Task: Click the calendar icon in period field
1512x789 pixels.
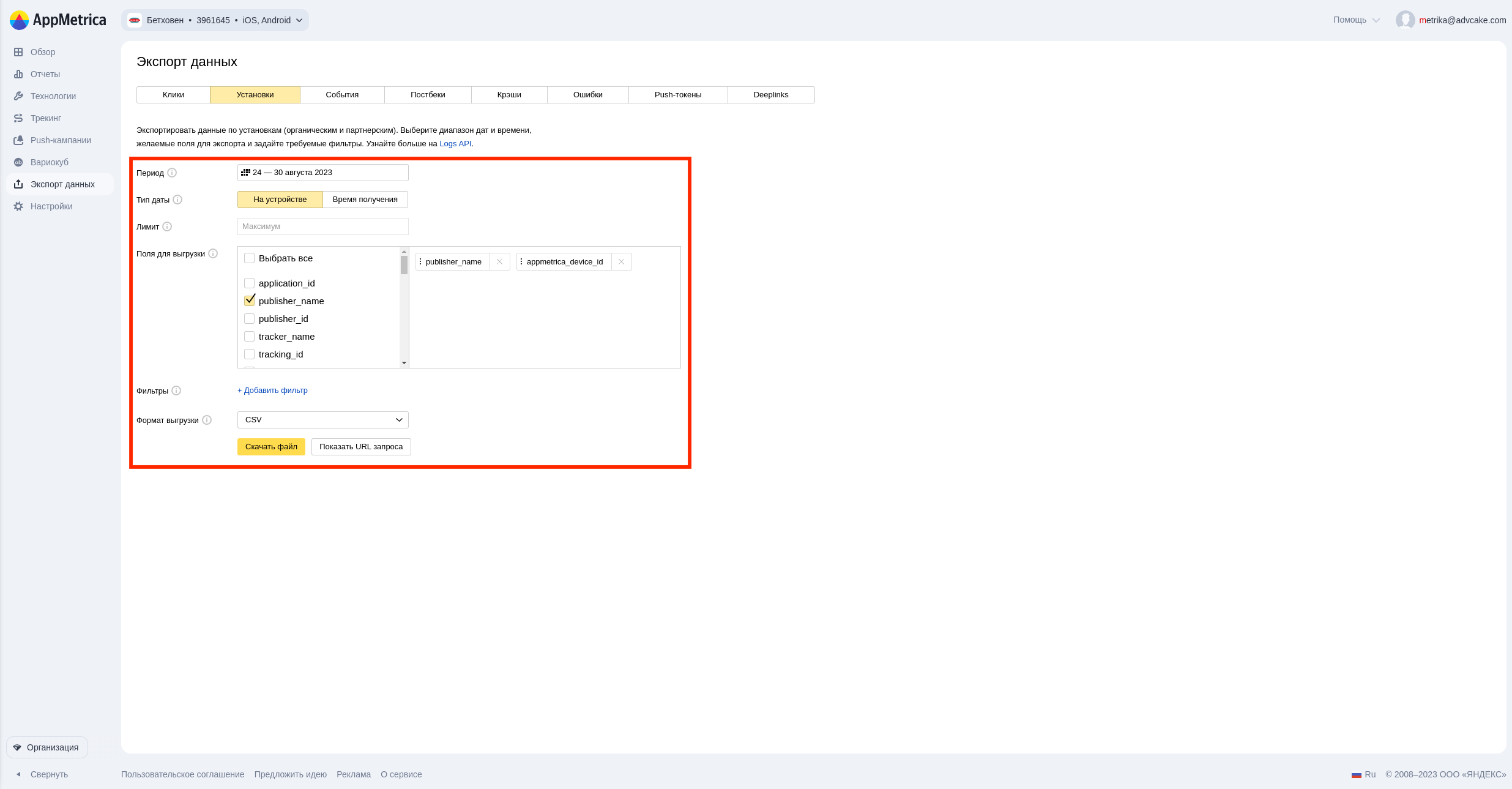Action: coord(245,173)
